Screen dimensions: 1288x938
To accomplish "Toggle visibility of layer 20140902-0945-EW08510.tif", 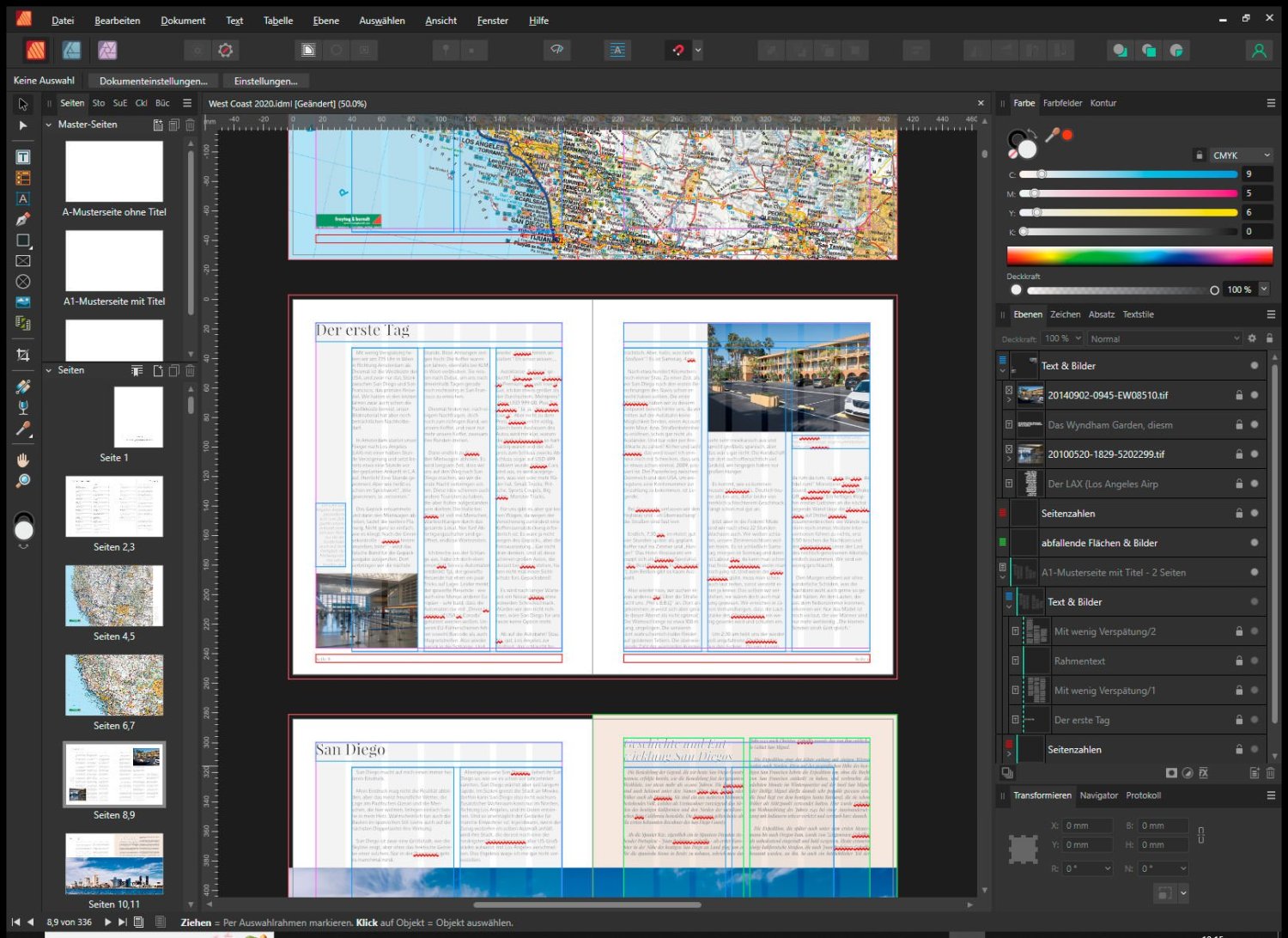I will pos(1253,396).
